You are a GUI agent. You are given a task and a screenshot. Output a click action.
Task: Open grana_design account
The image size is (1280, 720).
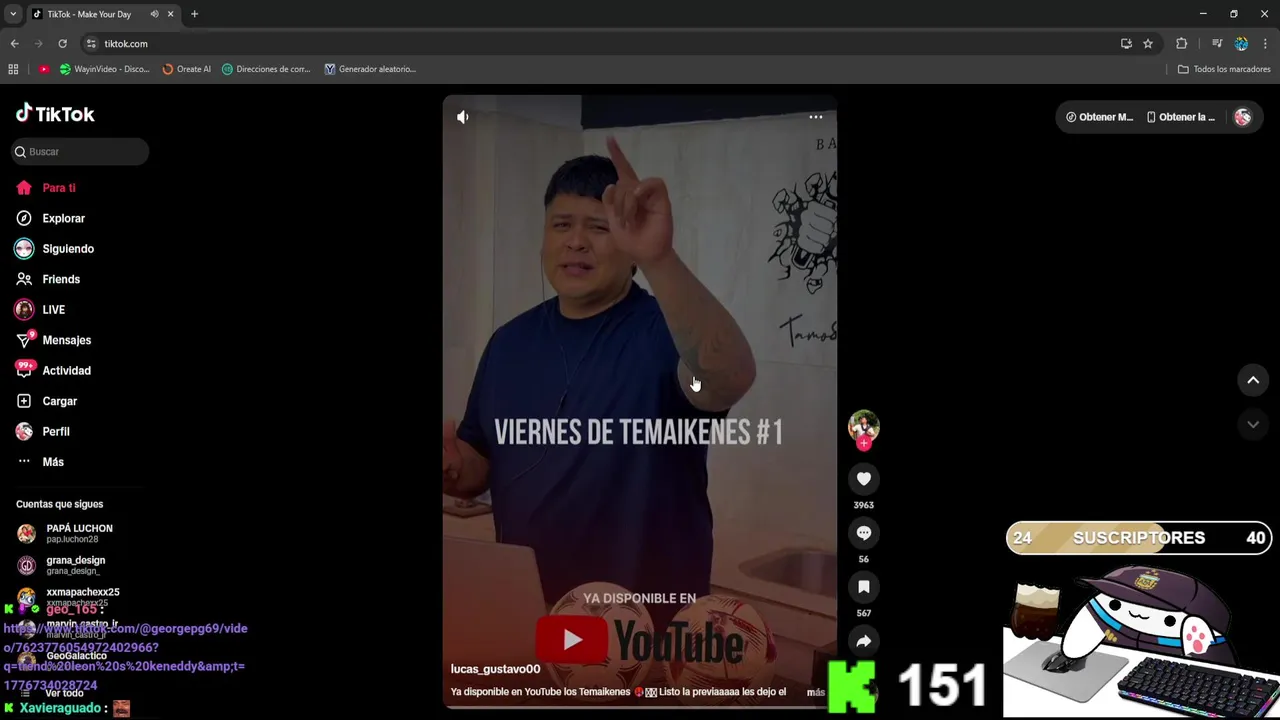coord(75,565)
